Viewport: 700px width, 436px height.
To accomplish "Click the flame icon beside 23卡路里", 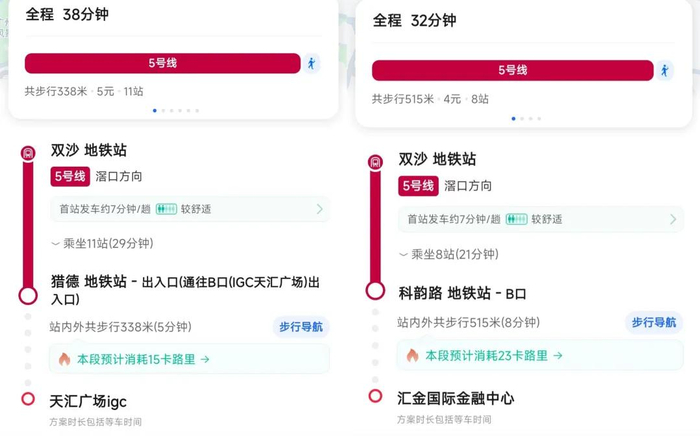I will click(412, 355).
